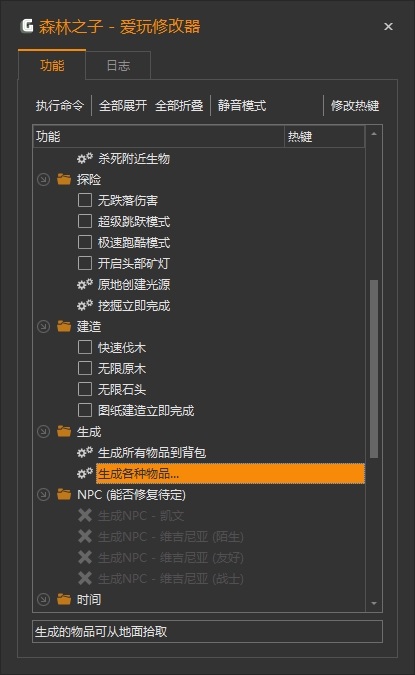Click gear icon for 生成所有物品到背包
415x675 pixels.
(x=85, y=452)
